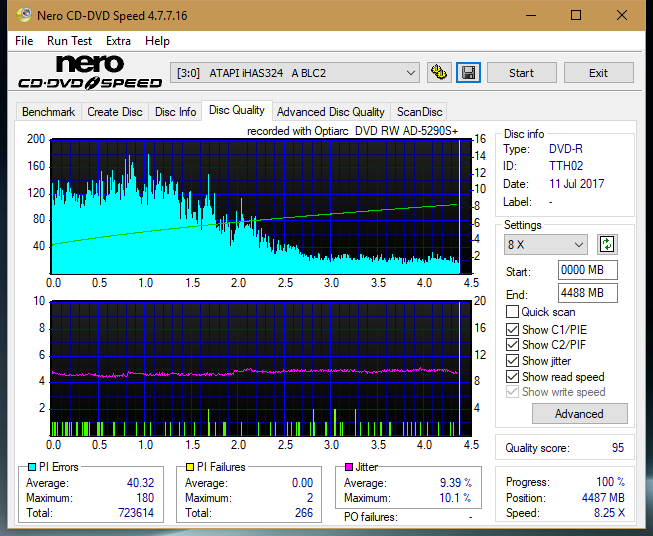This screenshot has width=653, height=536.
Task: Disable Show read speed checkbox
Action: coord(512,376)
